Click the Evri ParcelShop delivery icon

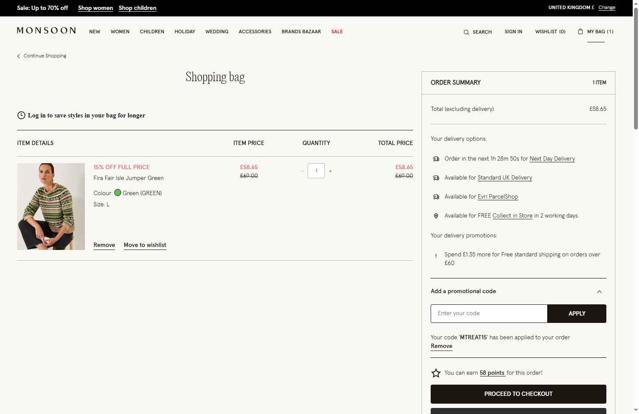(x=436, y=197)
